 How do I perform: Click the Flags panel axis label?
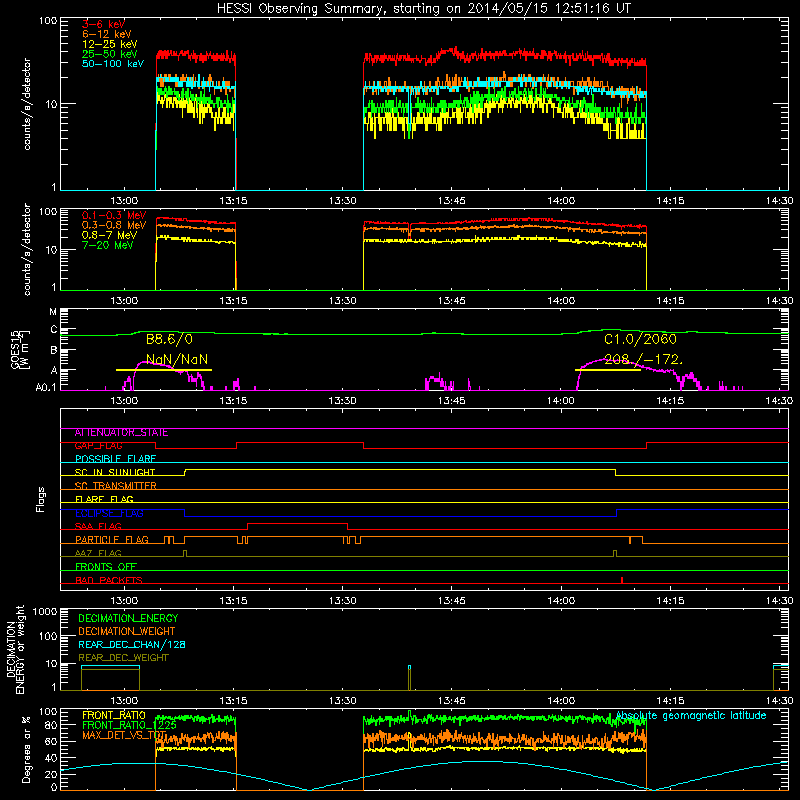pyautogui.click(x=40, y=499)
